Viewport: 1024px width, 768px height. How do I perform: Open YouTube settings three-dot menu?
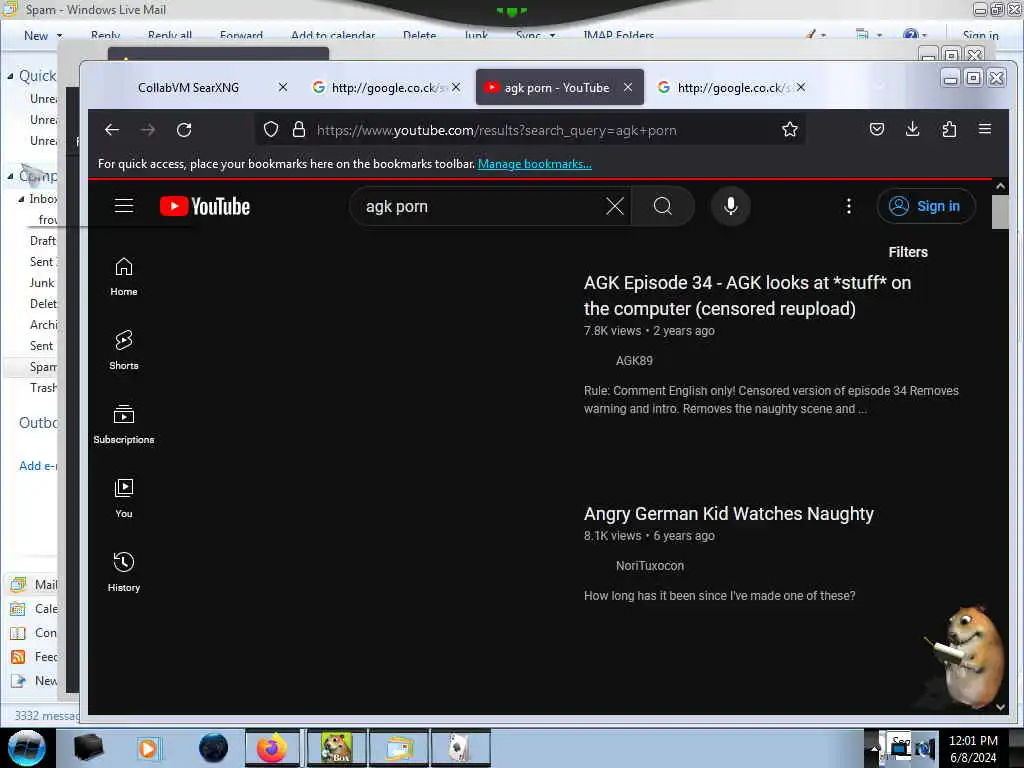[x=848, y=206]
